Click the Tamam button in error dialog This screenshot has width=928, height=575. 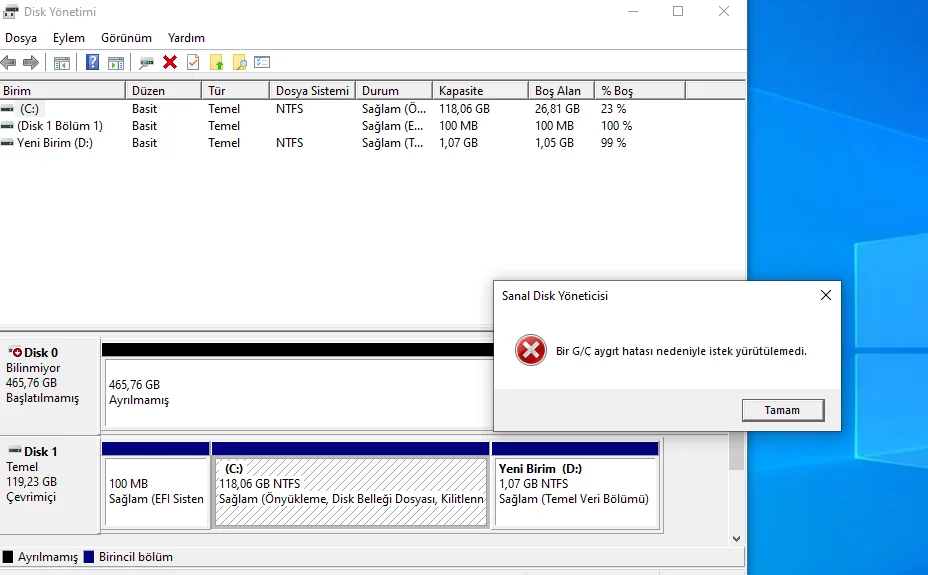click(782, 410)
